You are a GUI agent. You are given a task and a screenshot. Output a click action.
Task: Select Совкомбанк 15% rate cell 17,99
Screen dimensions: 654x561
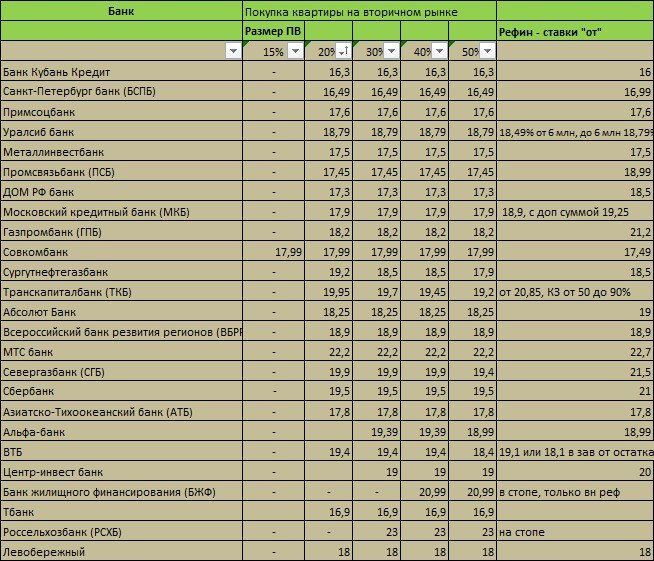point(274,252)
